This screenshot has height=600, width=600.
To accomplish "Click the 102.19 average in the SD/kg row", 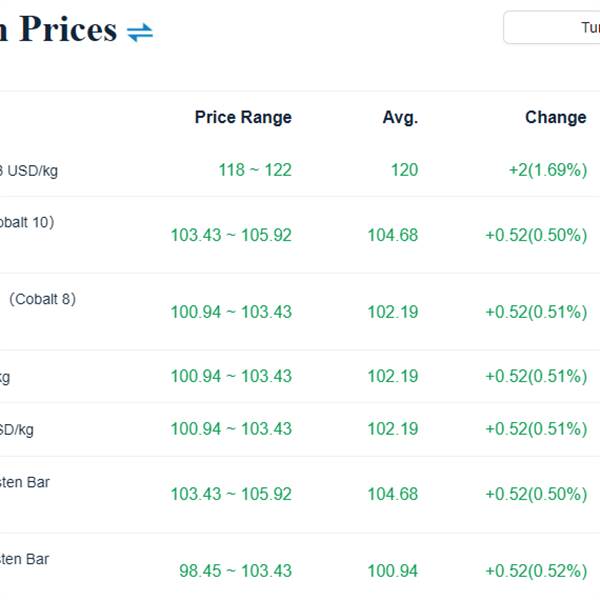I will (392, 429).
